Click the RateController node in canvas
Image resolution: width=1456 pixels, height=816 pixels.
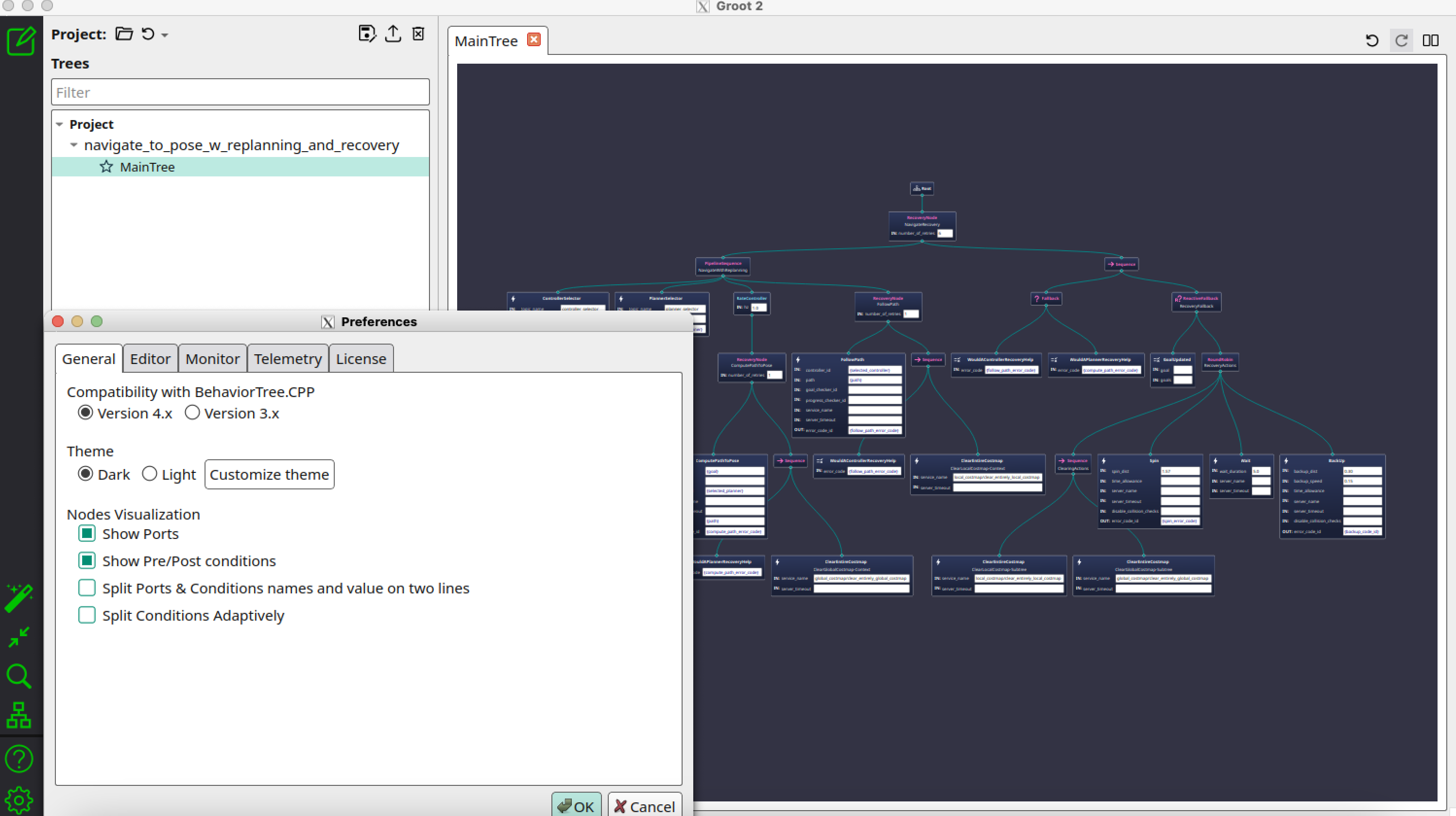[752, 303]
